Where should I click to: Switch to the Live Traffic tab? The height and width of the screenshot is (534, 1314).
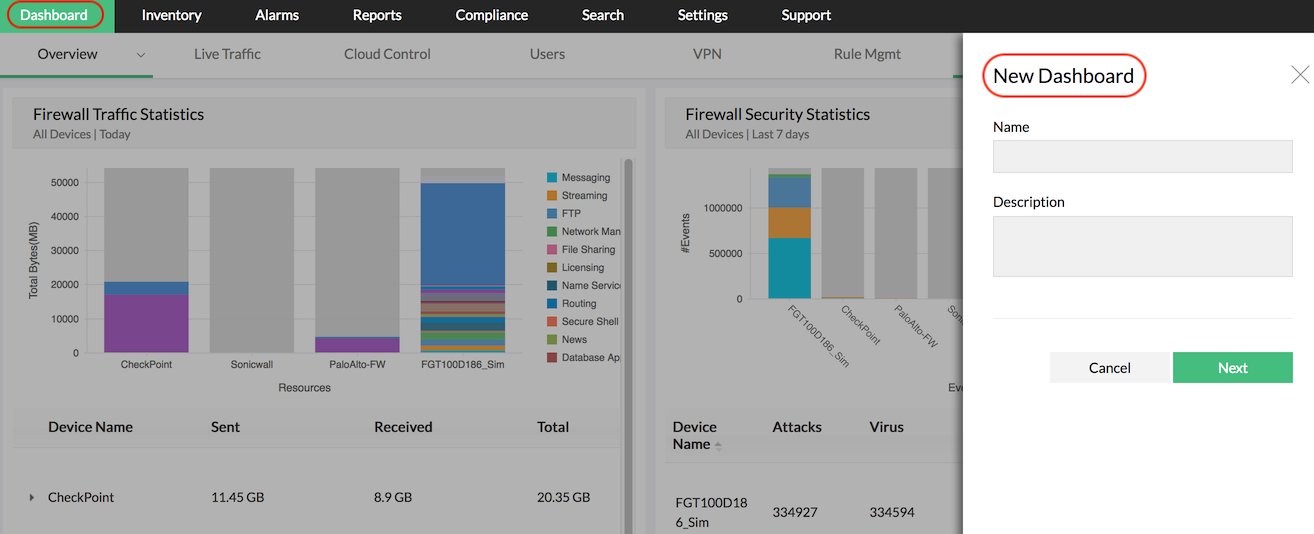coord(227,54)
